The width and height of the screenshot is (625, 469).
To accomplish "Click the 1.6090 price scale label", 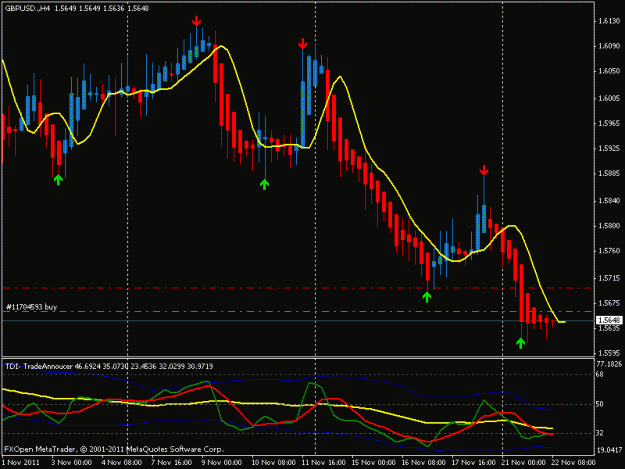I will tap(609, 46).
